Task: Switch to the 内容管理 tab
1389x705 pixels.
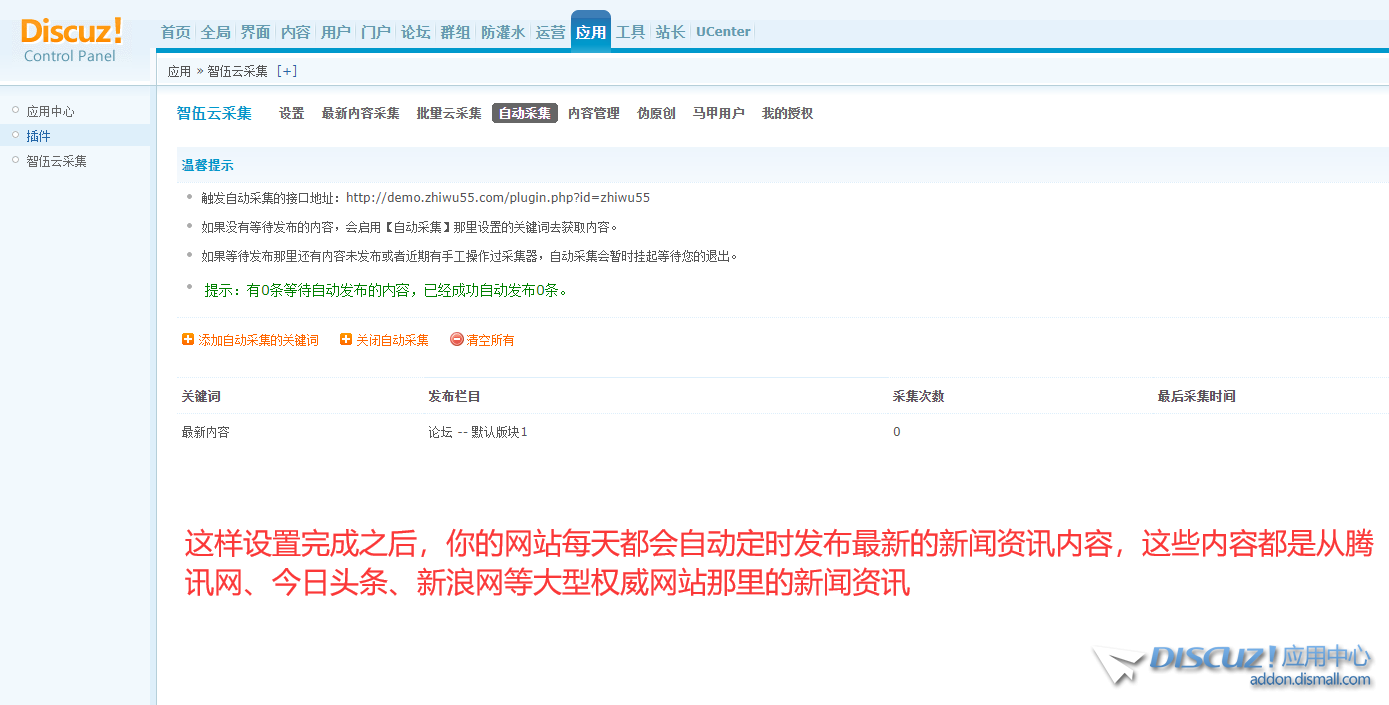Action: click(594, 113)
